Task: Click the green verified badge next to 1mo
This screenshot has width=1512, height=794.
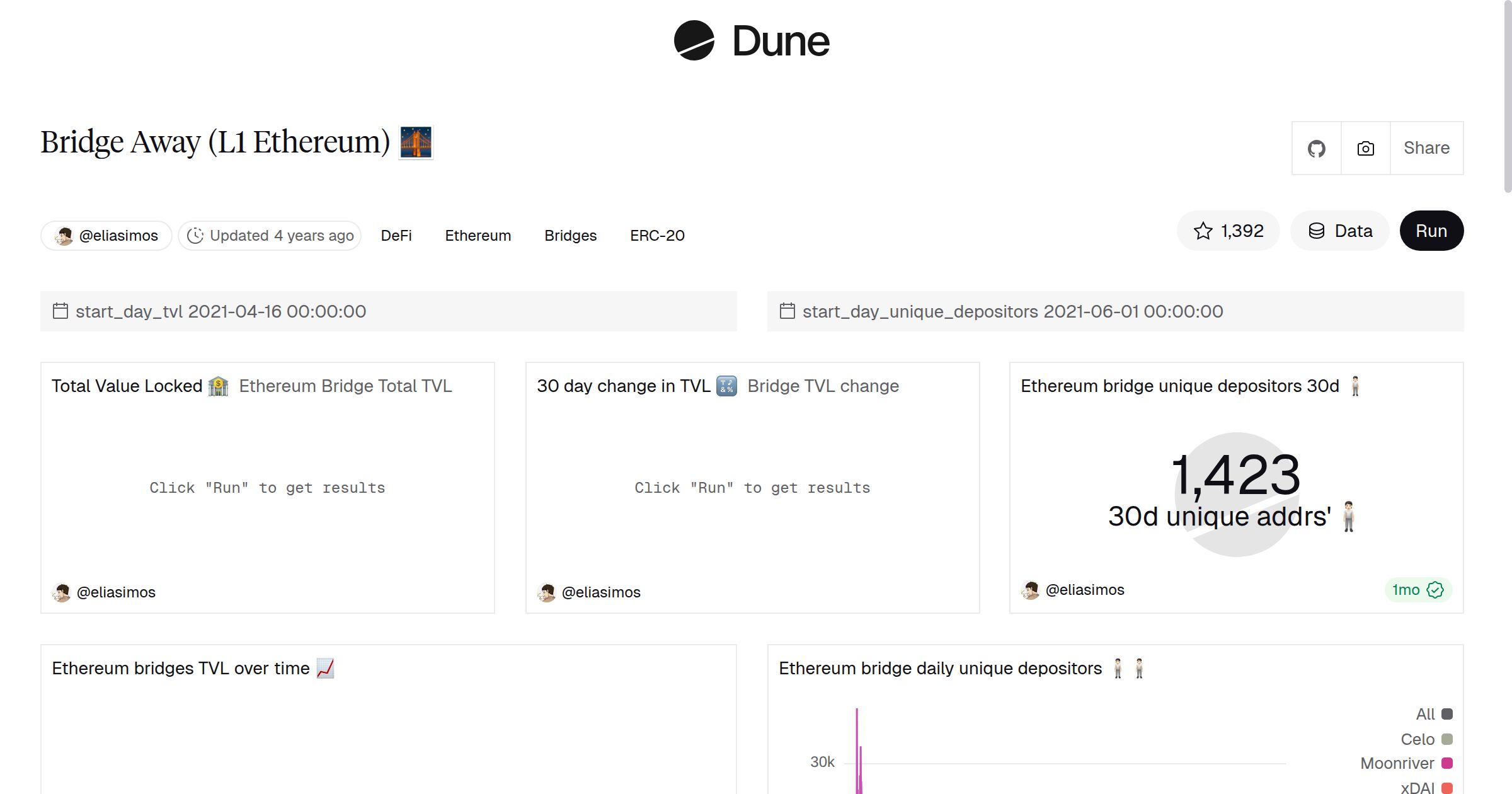Action: coord(1435,590)
